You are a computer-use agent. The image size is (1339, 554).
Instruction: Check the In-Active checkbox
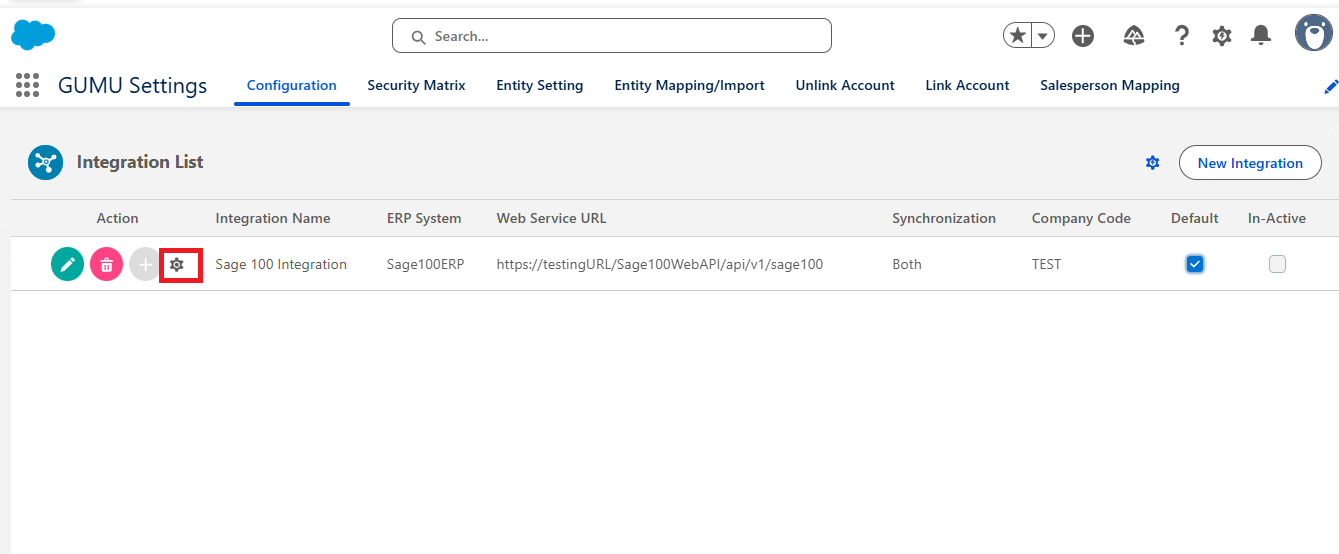[x=1277, y=264]
